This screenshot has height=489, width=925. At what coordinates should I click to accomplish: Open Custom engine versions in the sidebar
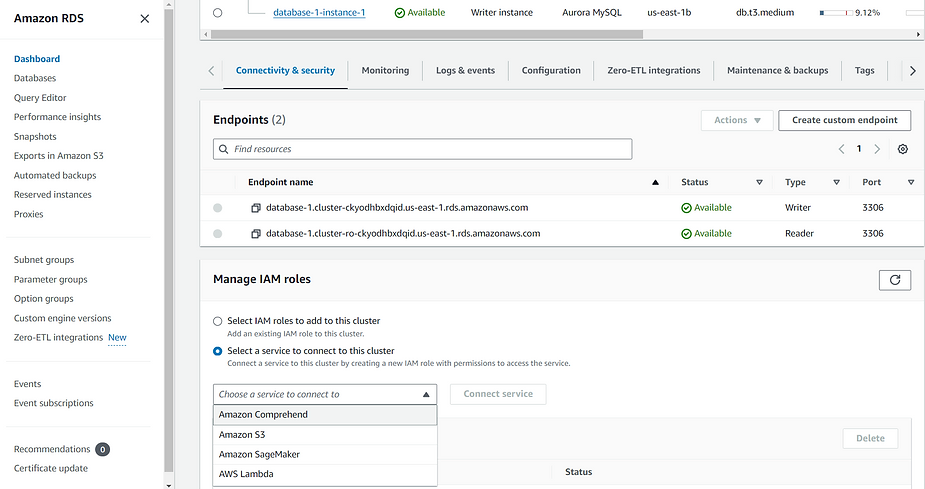(x=63, y=319)
